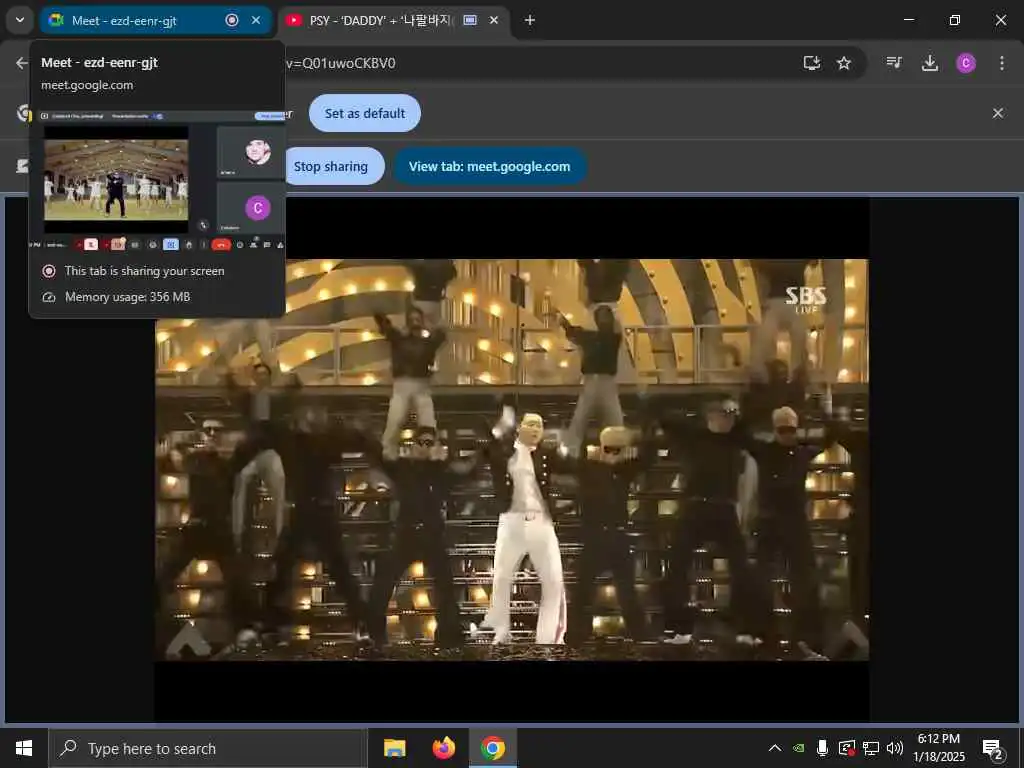This screenshot has width=1024, height=768.
Task: Click the Stop sharing button
Action: 334,167
